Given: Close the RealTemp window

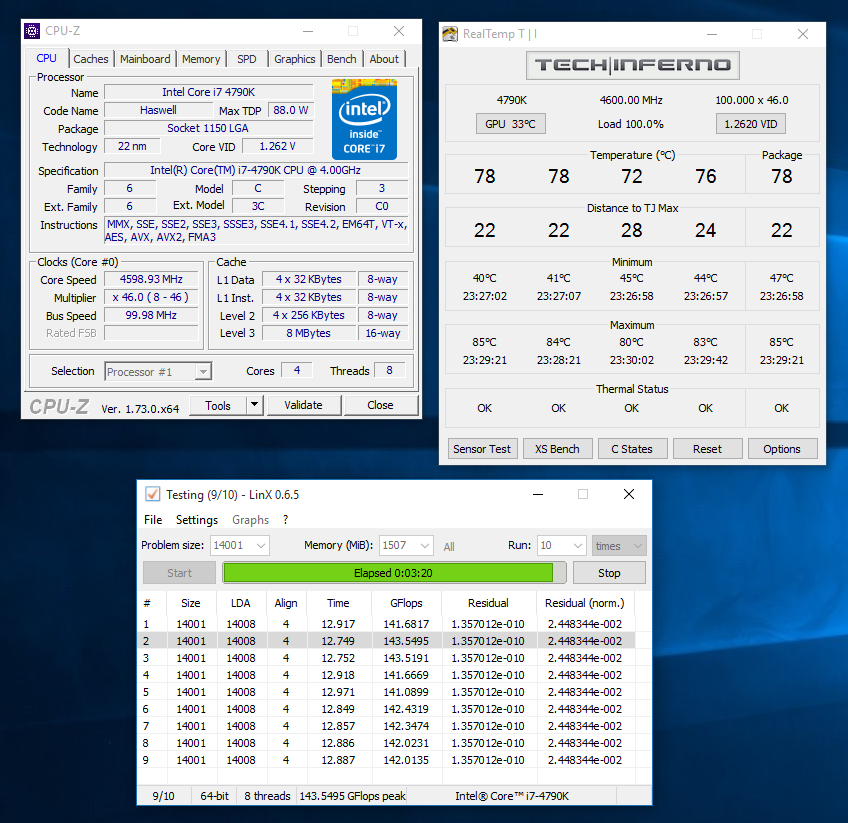Looking at the screenshot, I should [x=803, y=34].
